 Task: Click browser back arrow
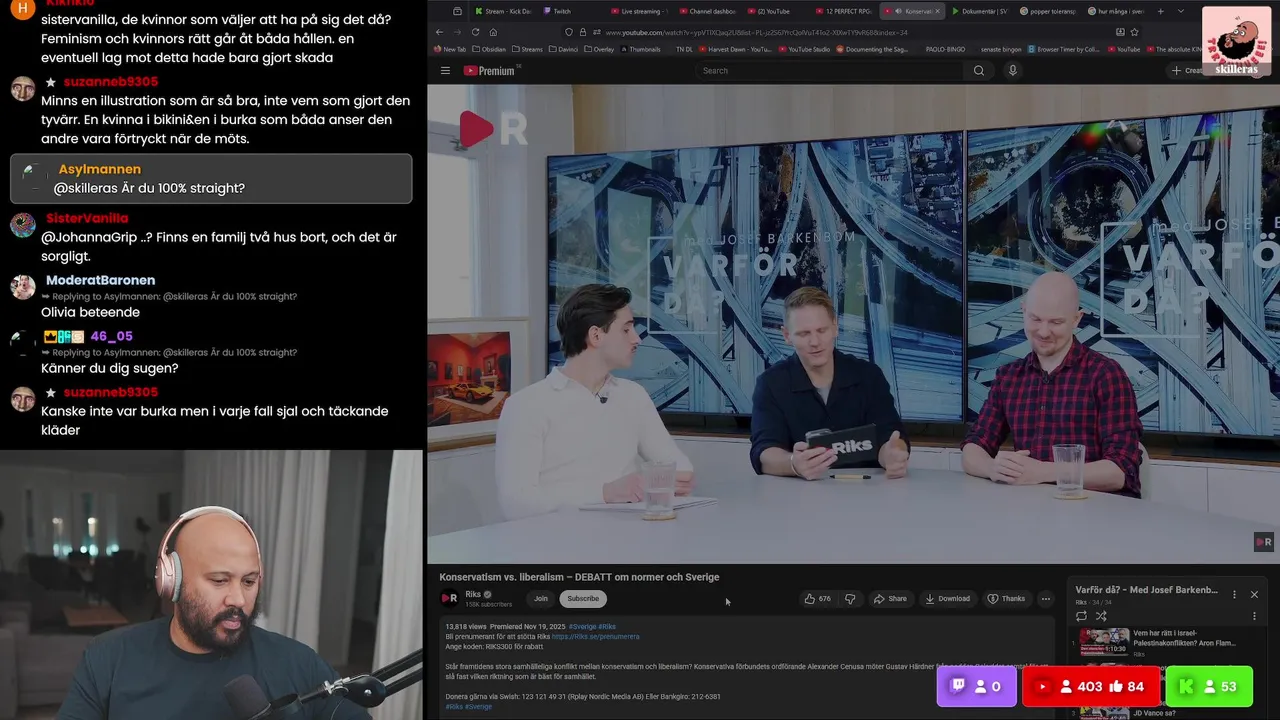tap(439, 32)
